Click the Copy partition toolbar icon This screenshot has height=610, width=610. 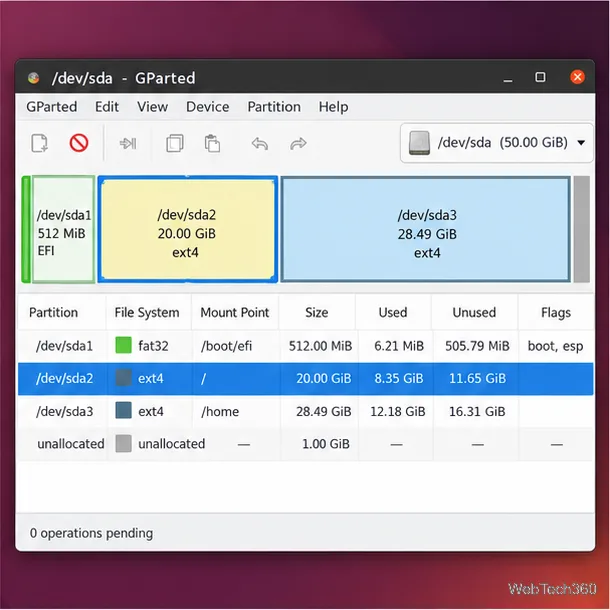[175, 144]
